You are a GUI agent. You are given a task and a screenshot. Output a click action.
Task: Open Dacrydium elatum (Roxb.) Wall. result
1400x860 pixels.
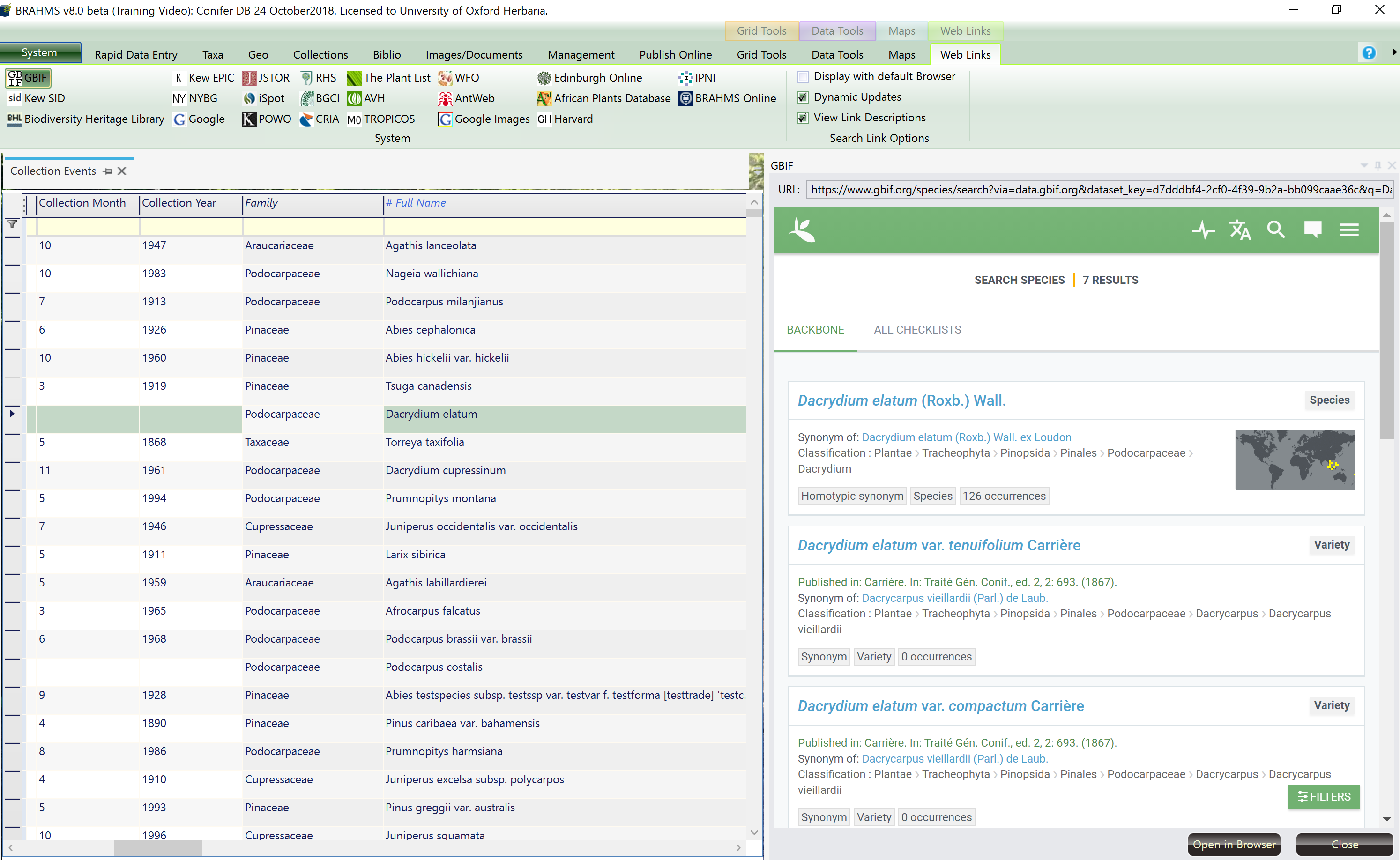point(901,400)
